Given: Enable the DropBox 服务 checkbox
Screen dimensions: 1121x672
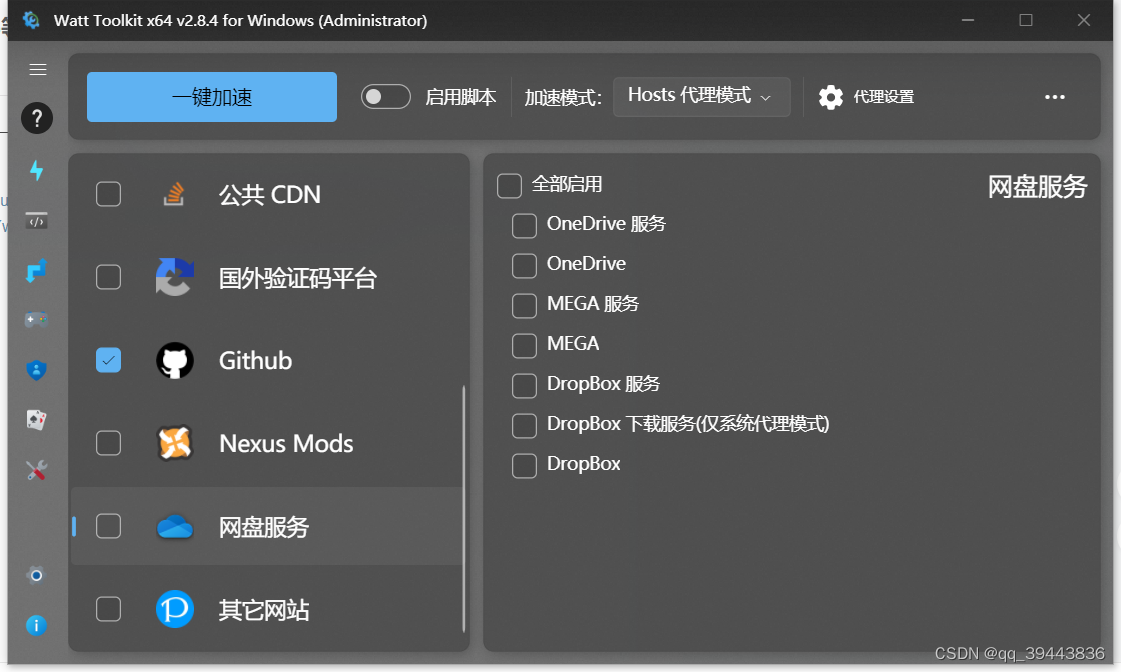Looking at the screenshot, I should (524, 385).
